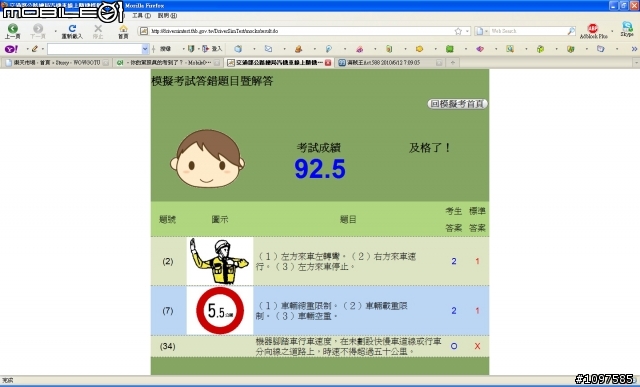This screenshot has width=640, height=387.
Task: Click question number (2)
Action: tap(168, 261)
